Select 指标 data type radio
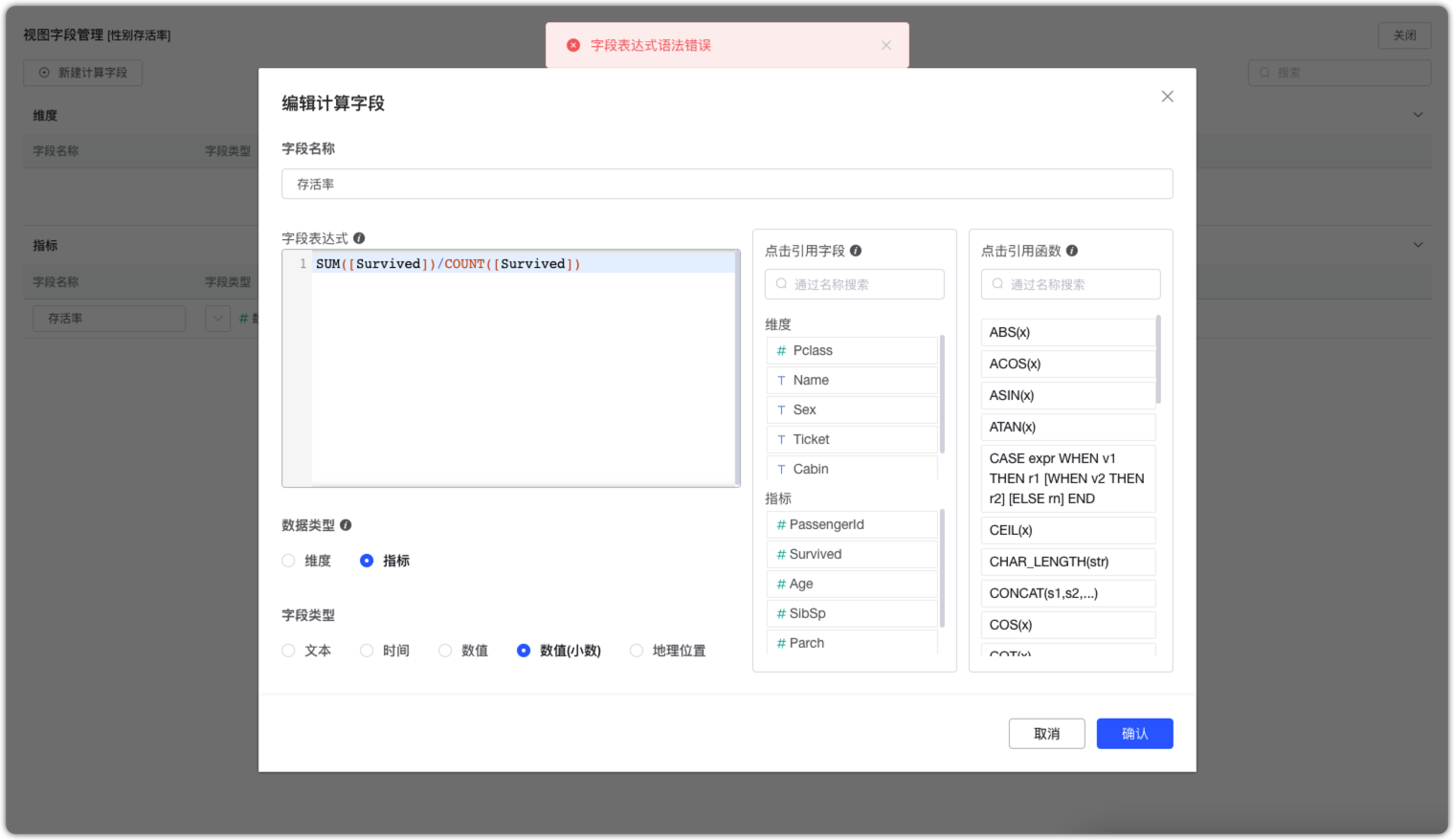The height and width of the screenshot is (840, 1454). pyautogui.click(x=367, y=561)
